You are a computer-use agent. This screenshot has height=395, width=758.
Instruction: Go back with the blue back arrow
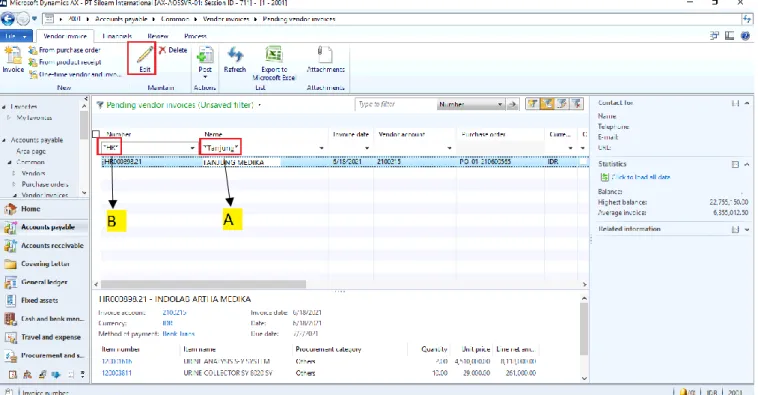pyautogui.click(x=8, y=19)
